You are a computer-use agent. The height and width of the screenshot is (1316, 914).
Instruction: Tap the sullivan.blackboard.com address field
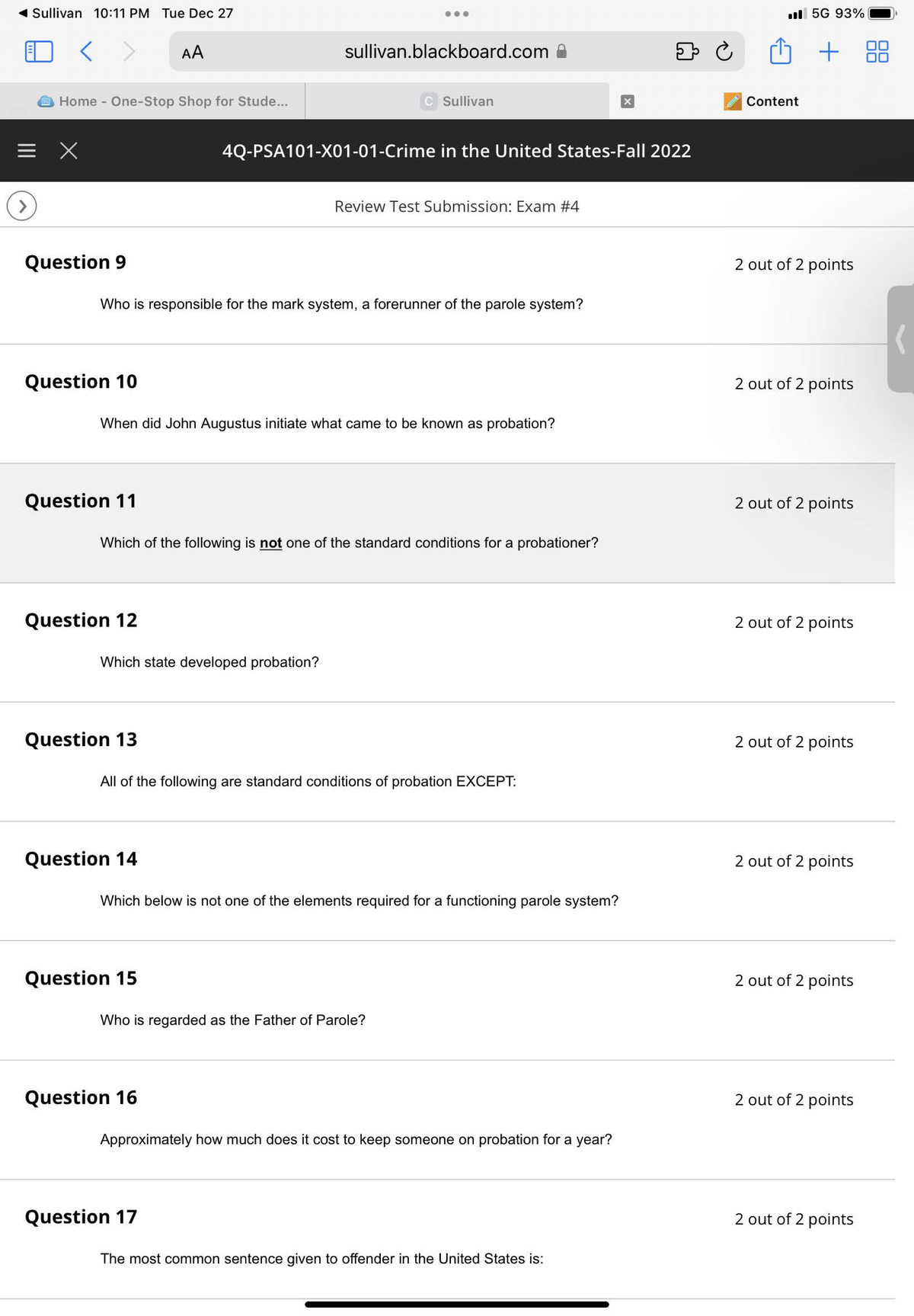point(446,52)
